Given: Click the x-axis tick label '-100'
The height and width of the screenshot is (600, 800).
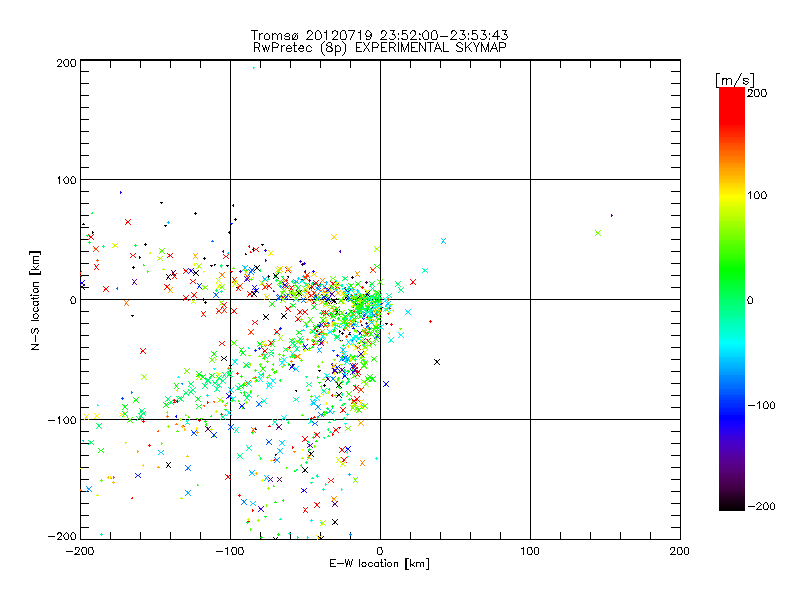Looking at the screenshot, I should (x=230, y=552).
